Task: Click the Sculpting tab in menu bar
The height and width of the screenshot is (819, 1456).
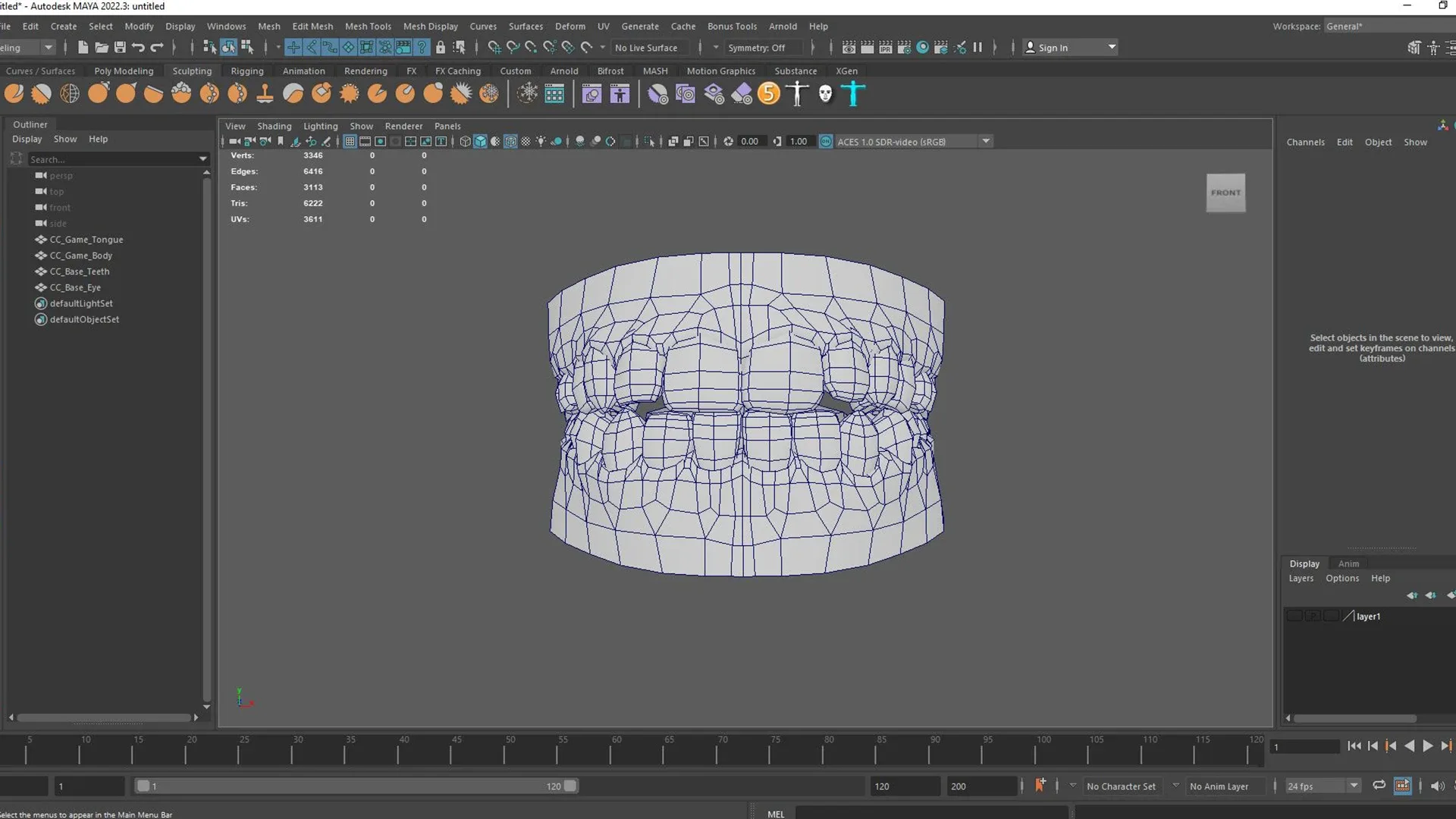Action: click(x=191, y=70)
